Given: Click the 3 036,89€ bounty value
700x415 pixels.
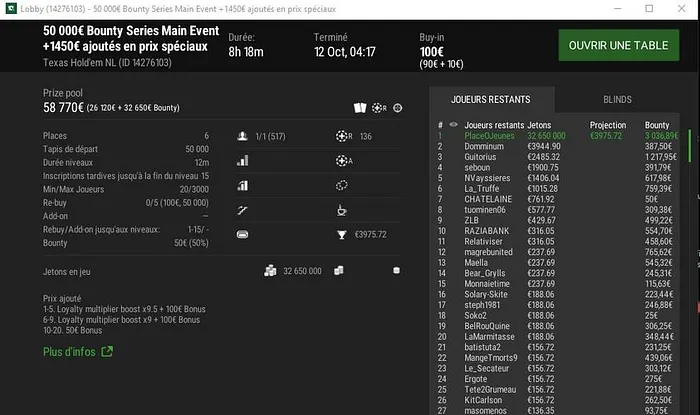Looking at the screenshot, I should [x=661, y=136].
